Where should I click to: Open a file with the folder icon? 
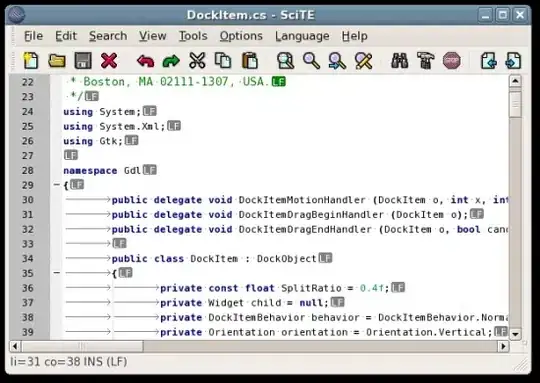pyautogui.click(x=57, y=61)
